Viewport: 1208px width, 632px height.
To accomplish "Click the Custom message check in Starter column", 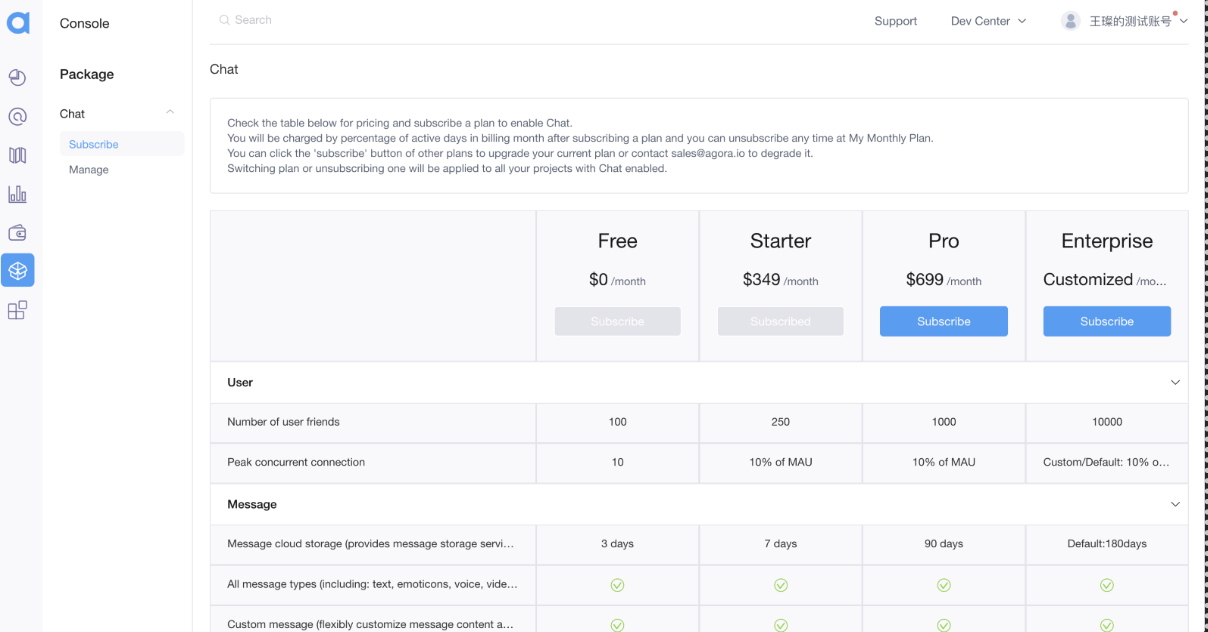I will tap(781, 625).
